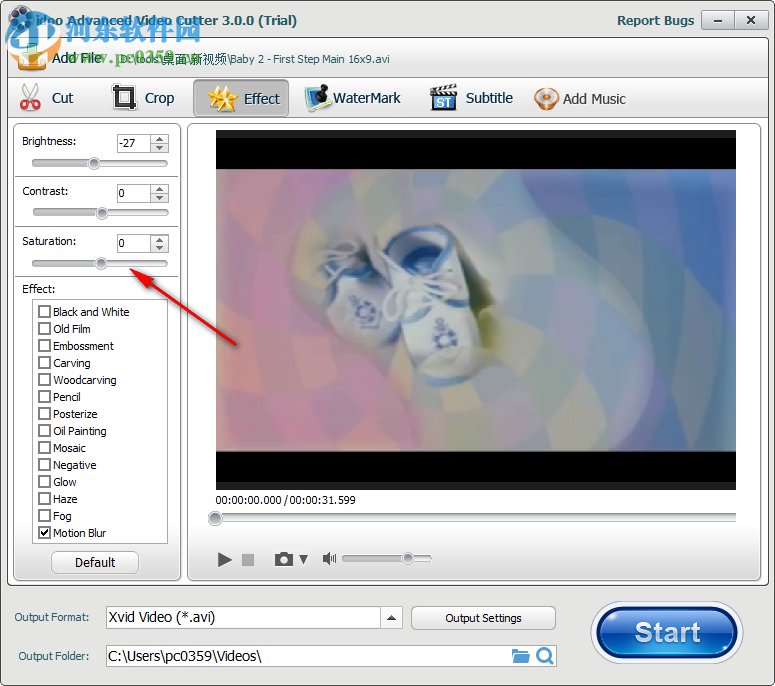Toggle the Embossment effect checkbox
Viewport: 775px width, 686px height.
[44, 345]
